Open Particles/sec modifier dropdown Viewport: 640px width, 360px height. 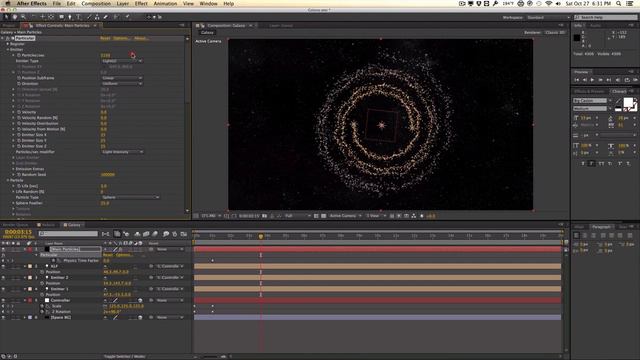(x=122, y=152)
